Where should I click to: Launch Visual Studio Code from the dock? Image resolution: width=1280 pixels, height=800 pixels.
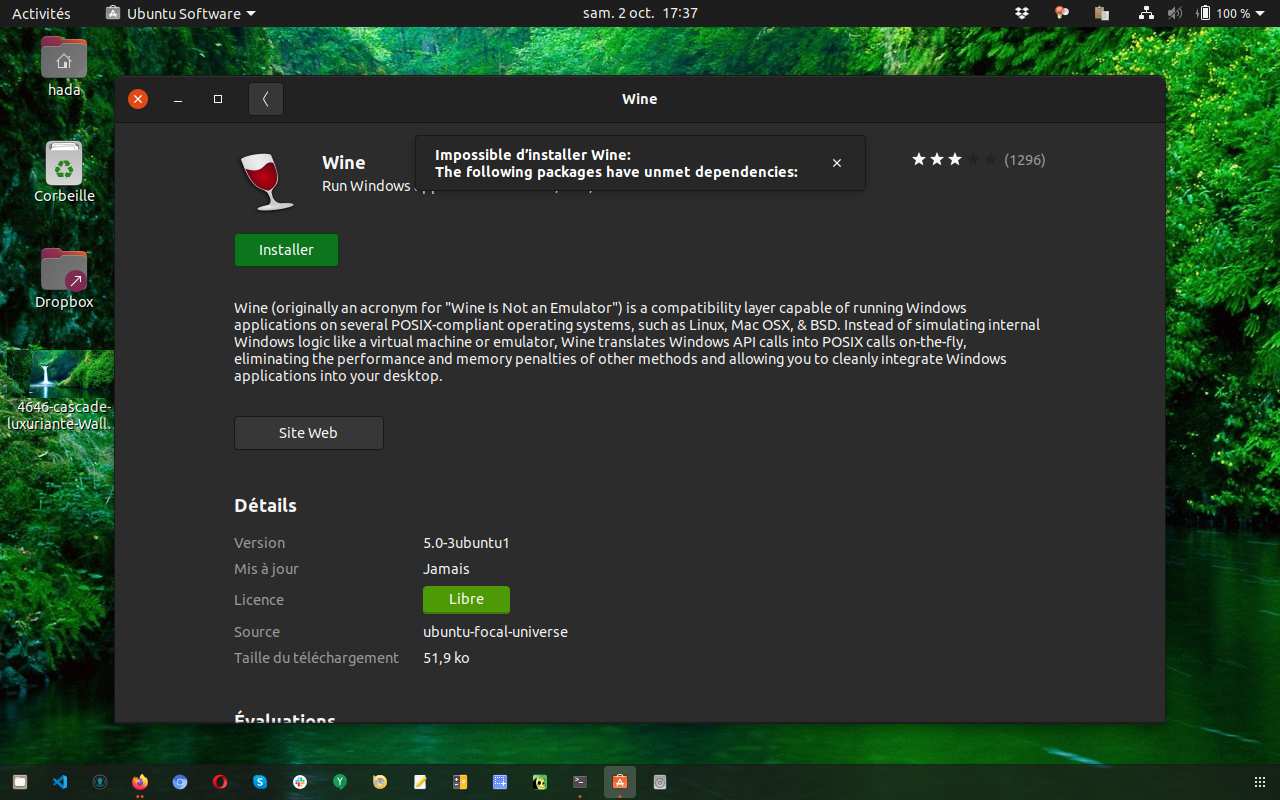tap(60, 782)
